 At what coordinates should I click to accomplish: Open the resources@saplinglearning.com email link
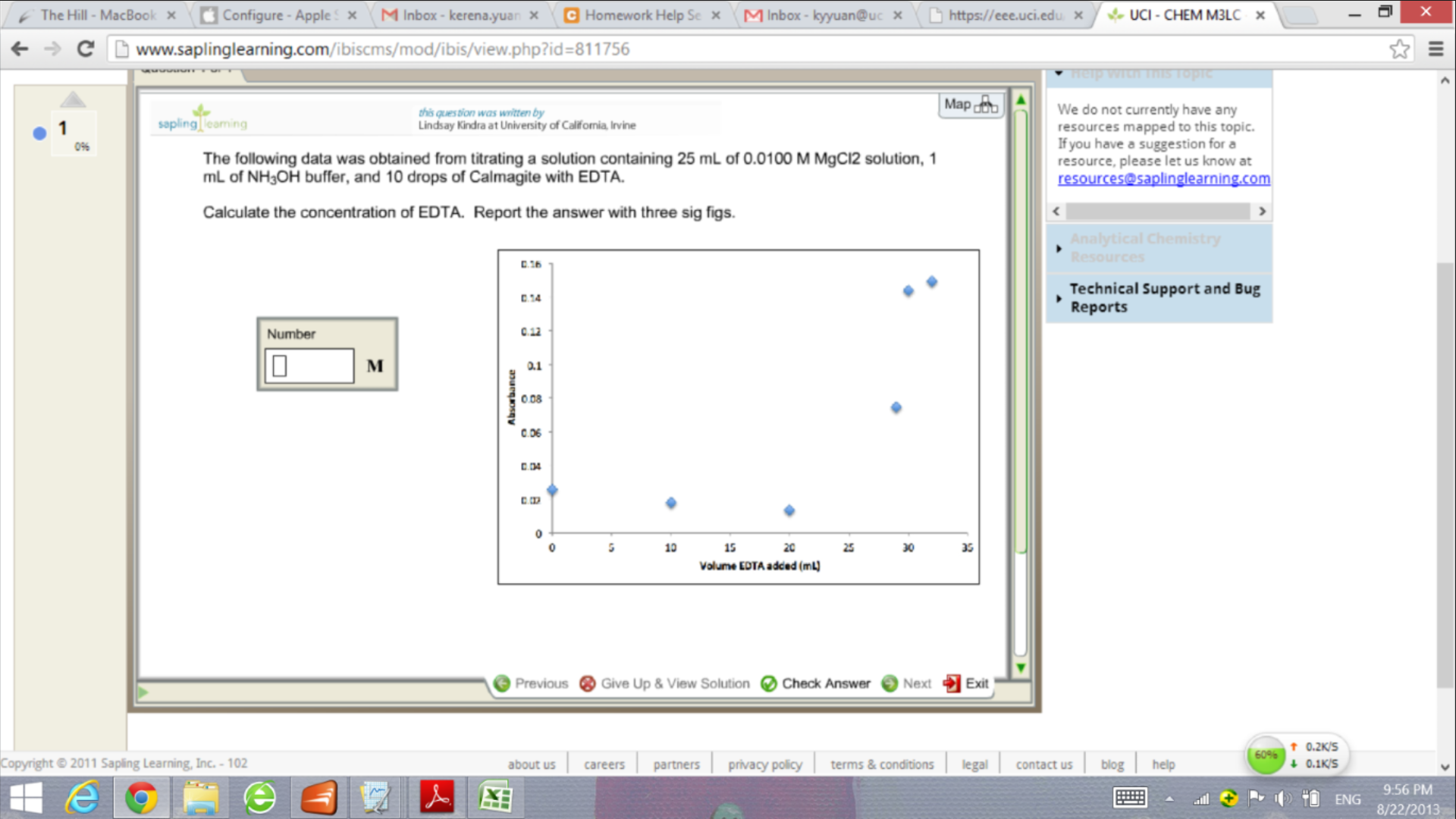pyautogui.click(x=1163, y=178)
